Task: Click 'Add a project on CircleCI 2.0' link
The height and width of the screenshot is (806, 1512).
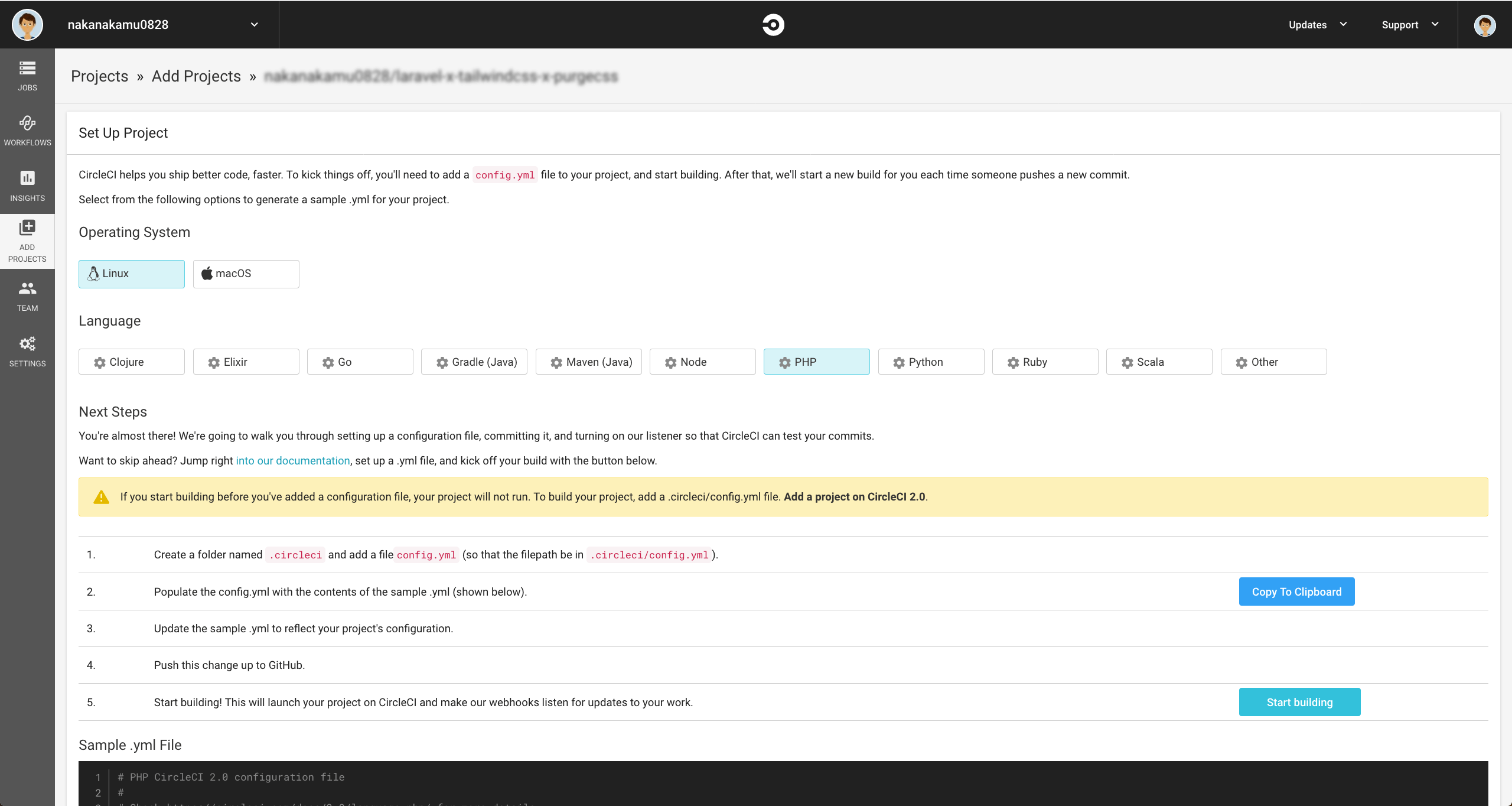Action: pyautogui.click(x=855, y=497)
